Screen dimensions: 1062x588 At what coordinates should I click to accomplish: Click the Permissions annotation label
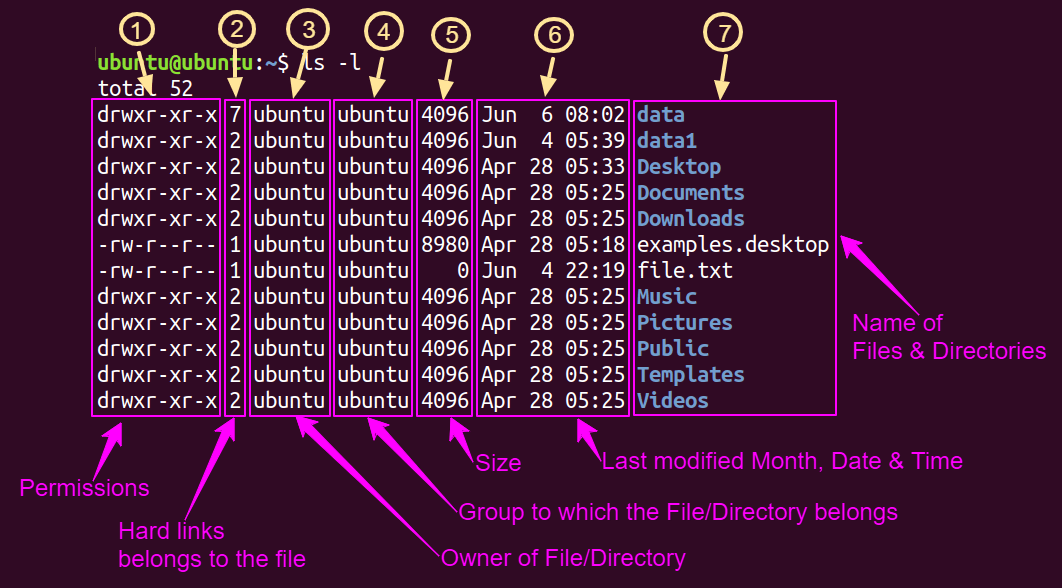click(85, 488)
